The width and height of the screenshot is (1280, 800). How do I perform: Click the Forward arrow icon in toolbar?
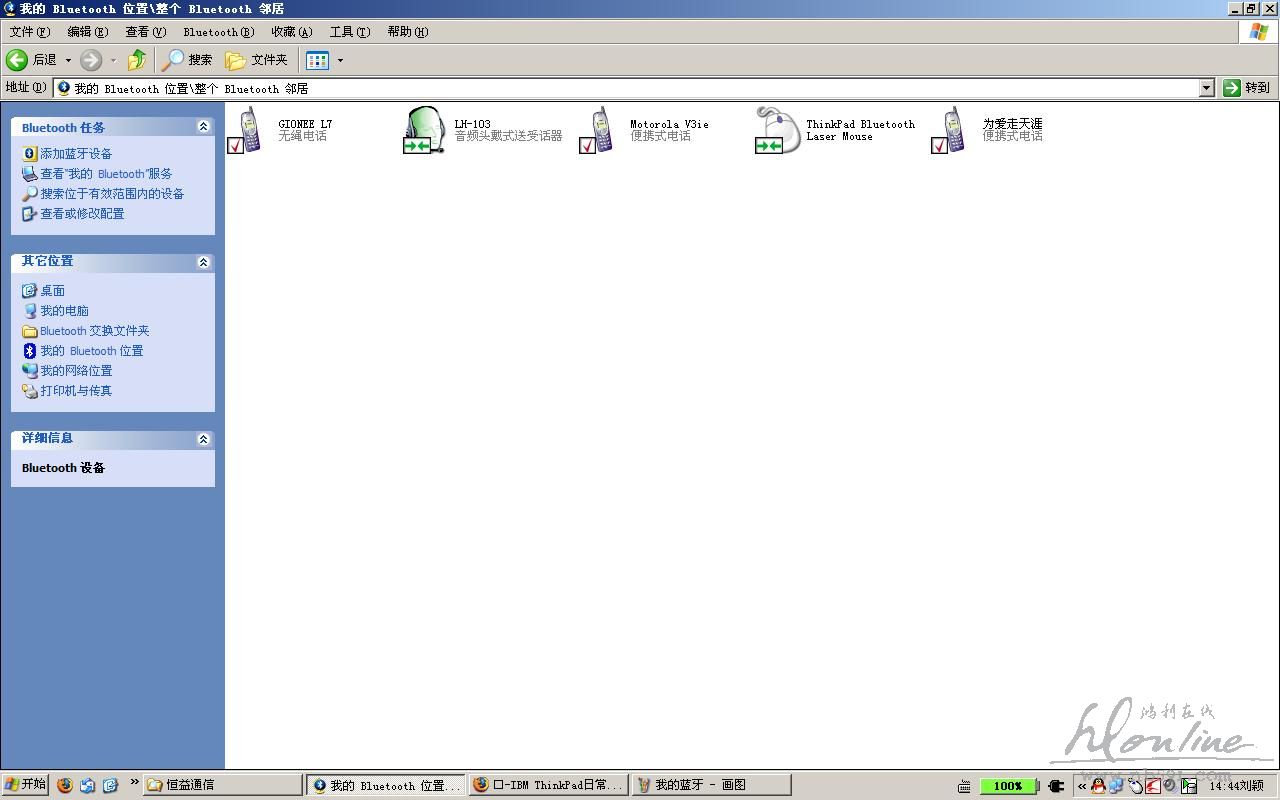pyautogui.click(x=91, y=60)
